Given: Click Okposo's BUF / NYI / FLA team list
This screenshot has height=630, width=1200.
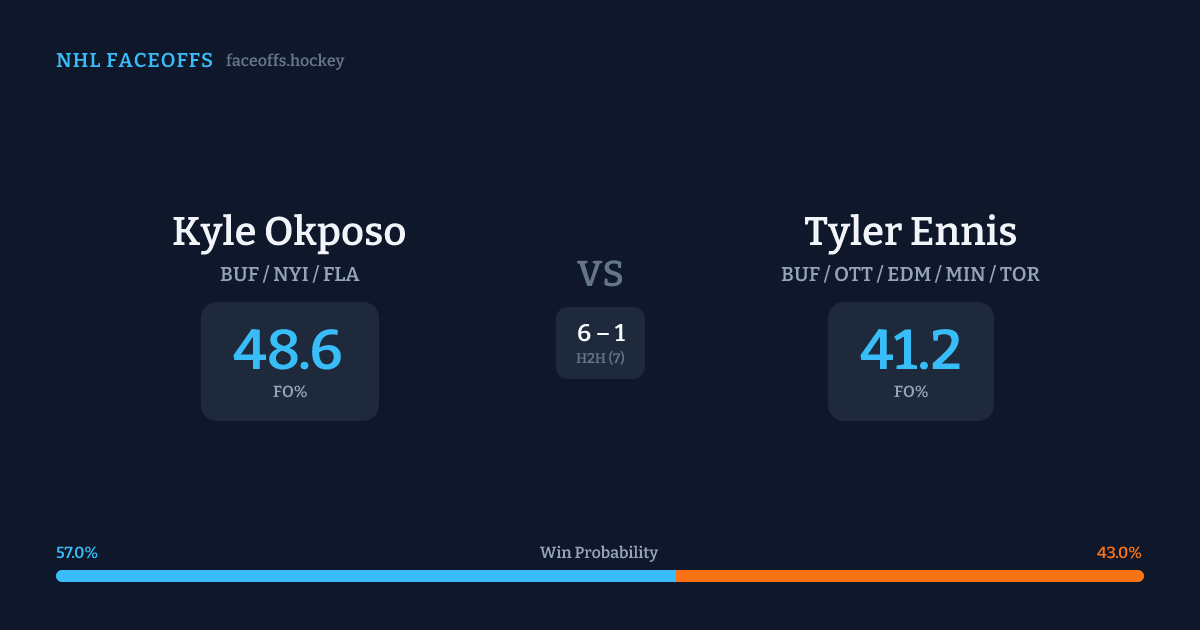Looking at the screenshot, I should point(289,274).
